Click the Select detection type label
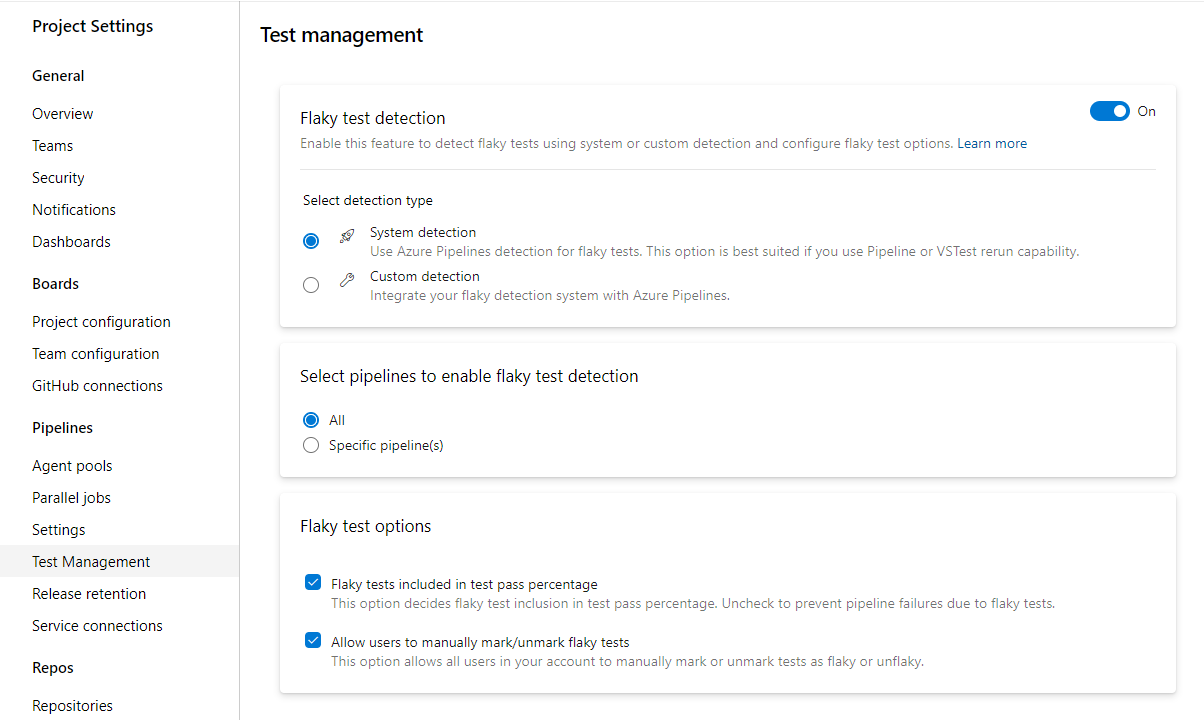The height and width of the screenshot is (720, 1204). pos(368,200)
